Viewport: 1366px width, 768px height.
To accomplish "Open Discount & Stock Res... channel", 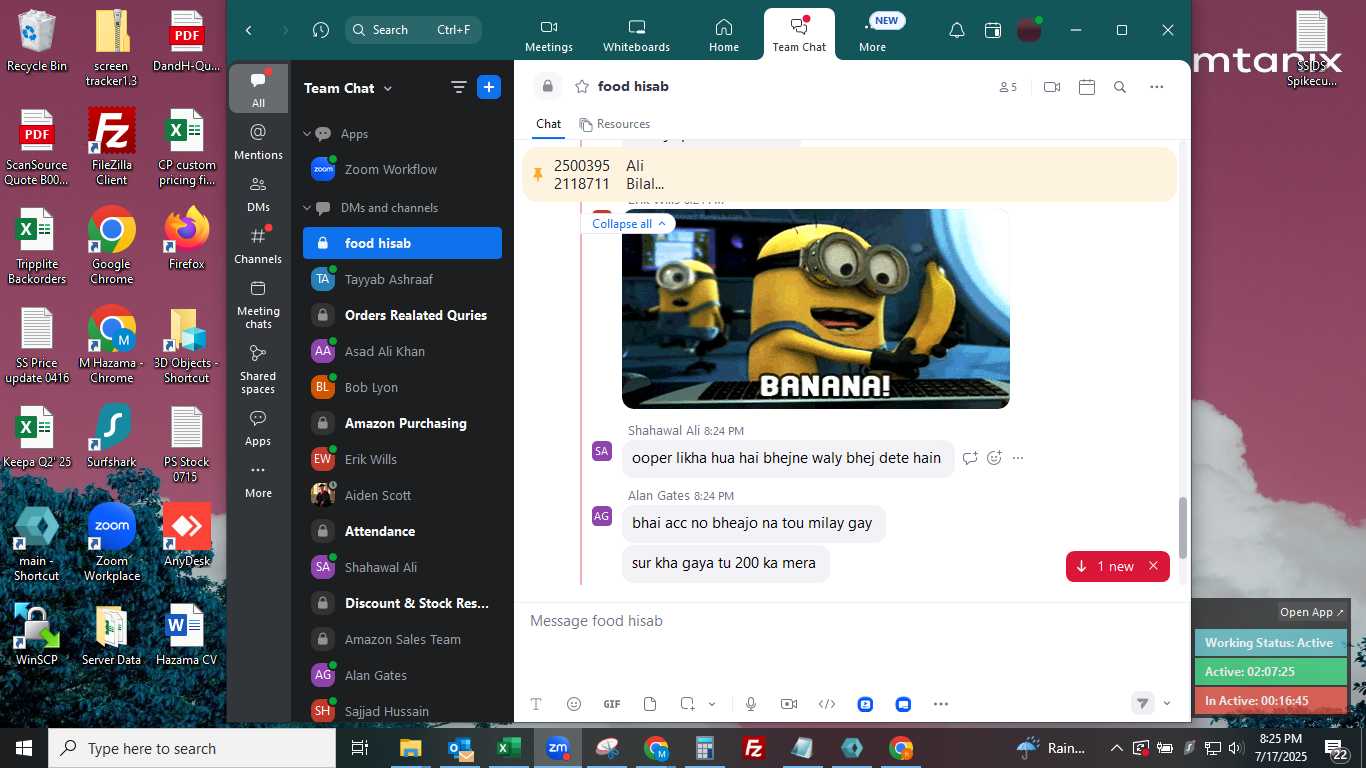I will pos(402,603).
